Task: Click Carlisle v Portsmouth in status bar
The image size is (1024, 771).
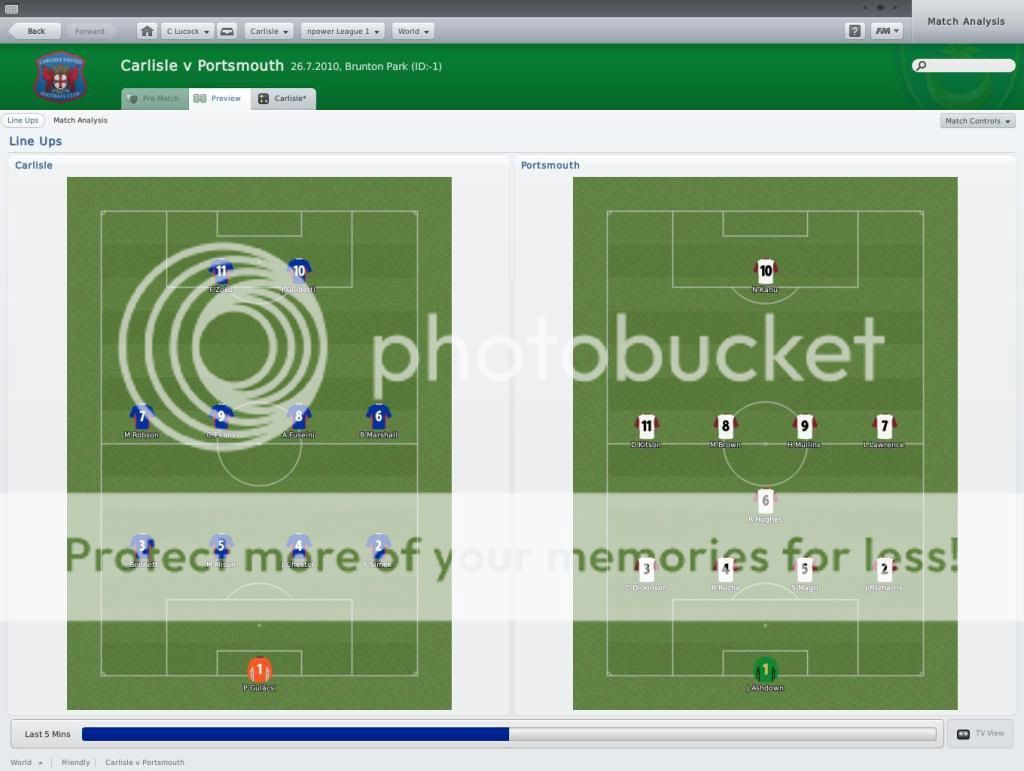Action: pos(144,762)
